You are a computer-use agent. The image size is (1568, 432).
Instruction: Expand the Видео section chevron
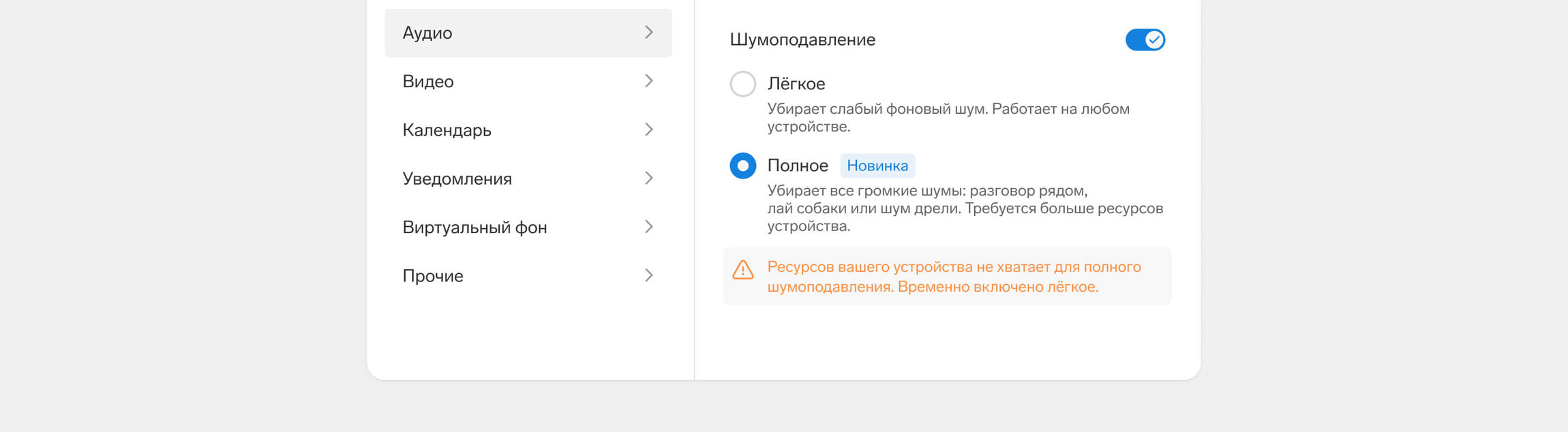point(648,81)
